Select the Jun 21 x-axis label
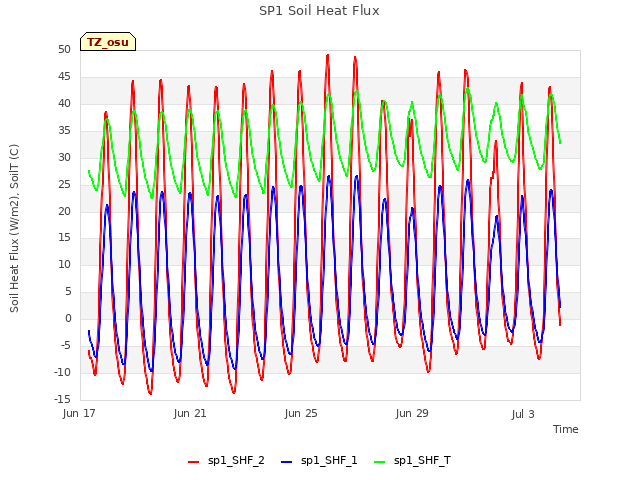This screenshot has height=480, width=640. pos(190,413)
